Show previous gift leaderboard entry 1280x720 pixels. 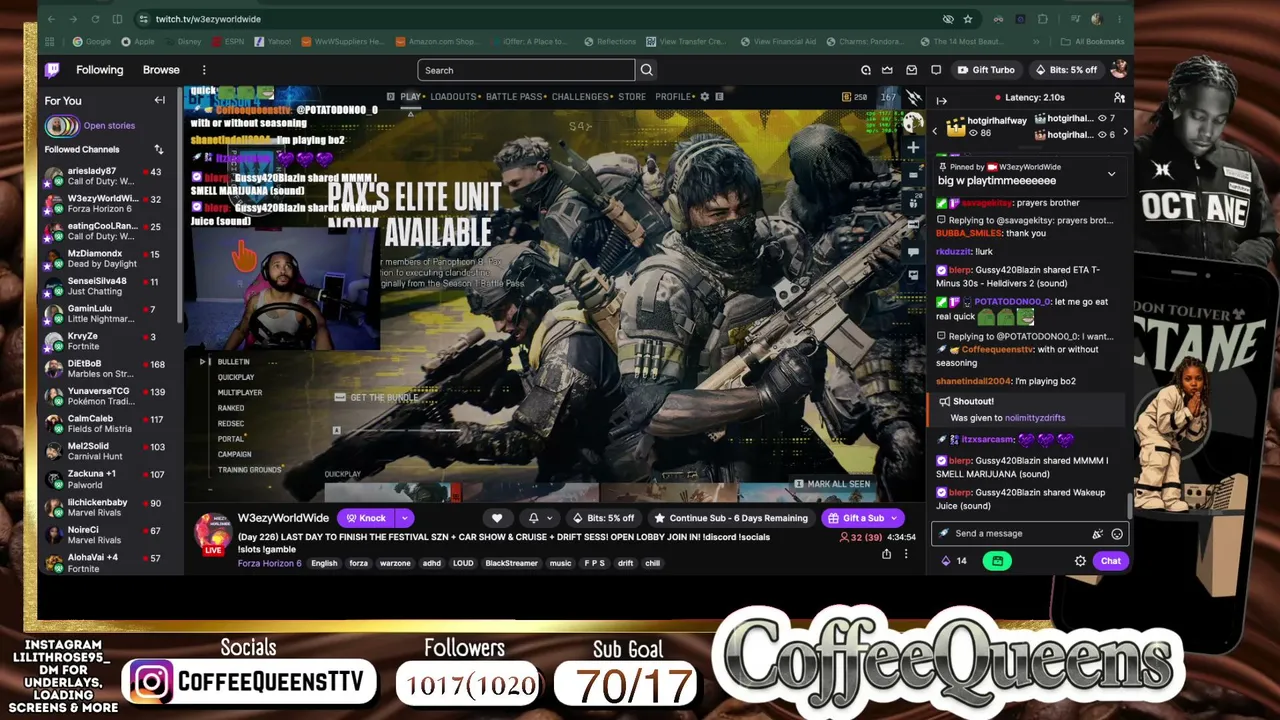(x=935, y=131)
